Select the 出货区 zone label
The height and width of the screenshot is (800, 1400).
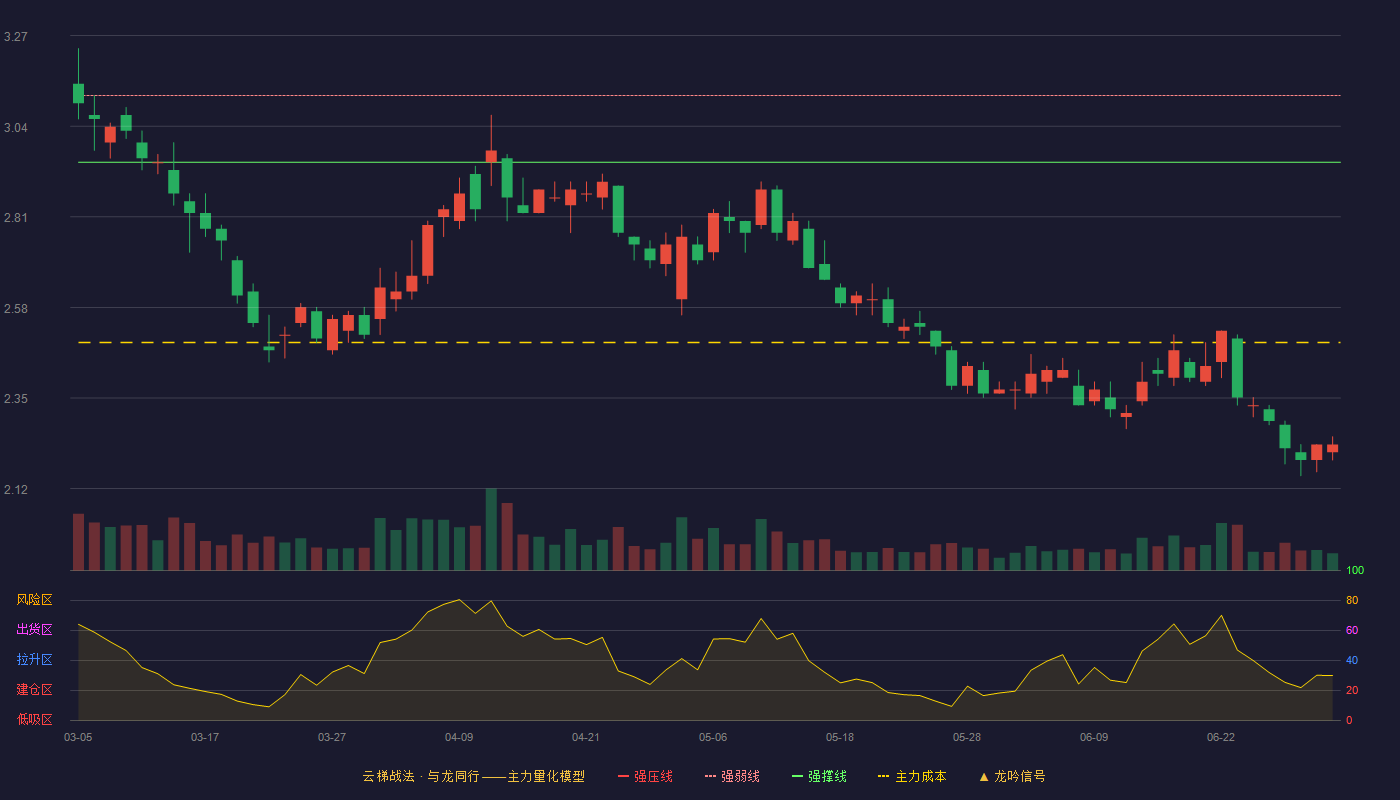[34, 630]
